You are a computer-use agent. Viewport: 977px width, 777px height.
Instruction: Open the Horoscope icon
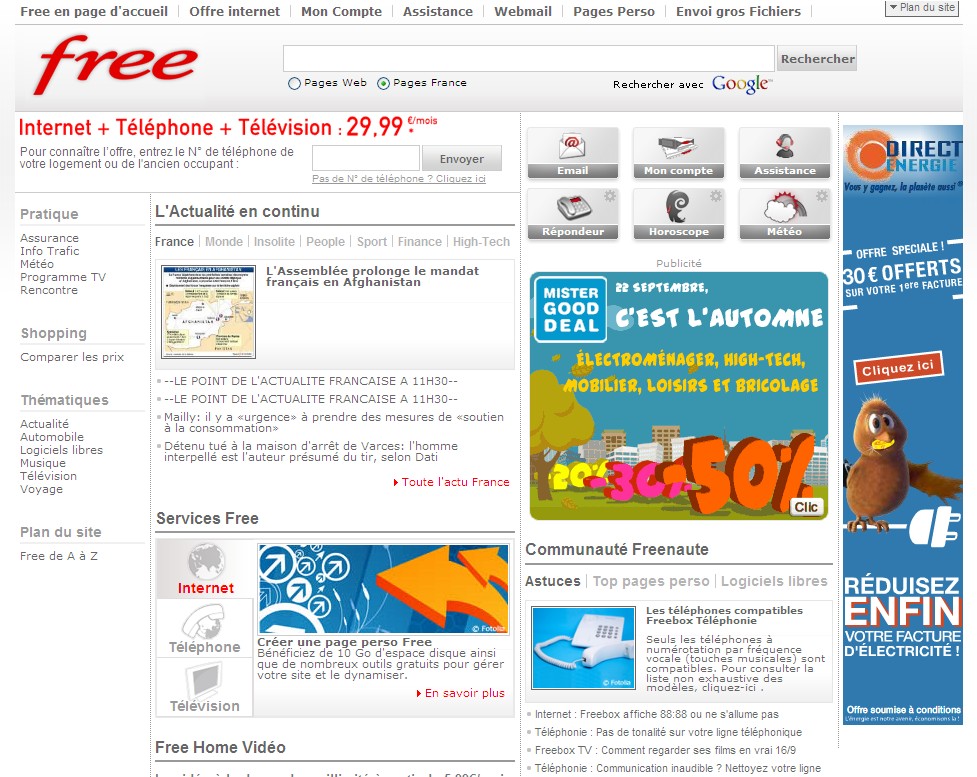click(x=678, y=212)
